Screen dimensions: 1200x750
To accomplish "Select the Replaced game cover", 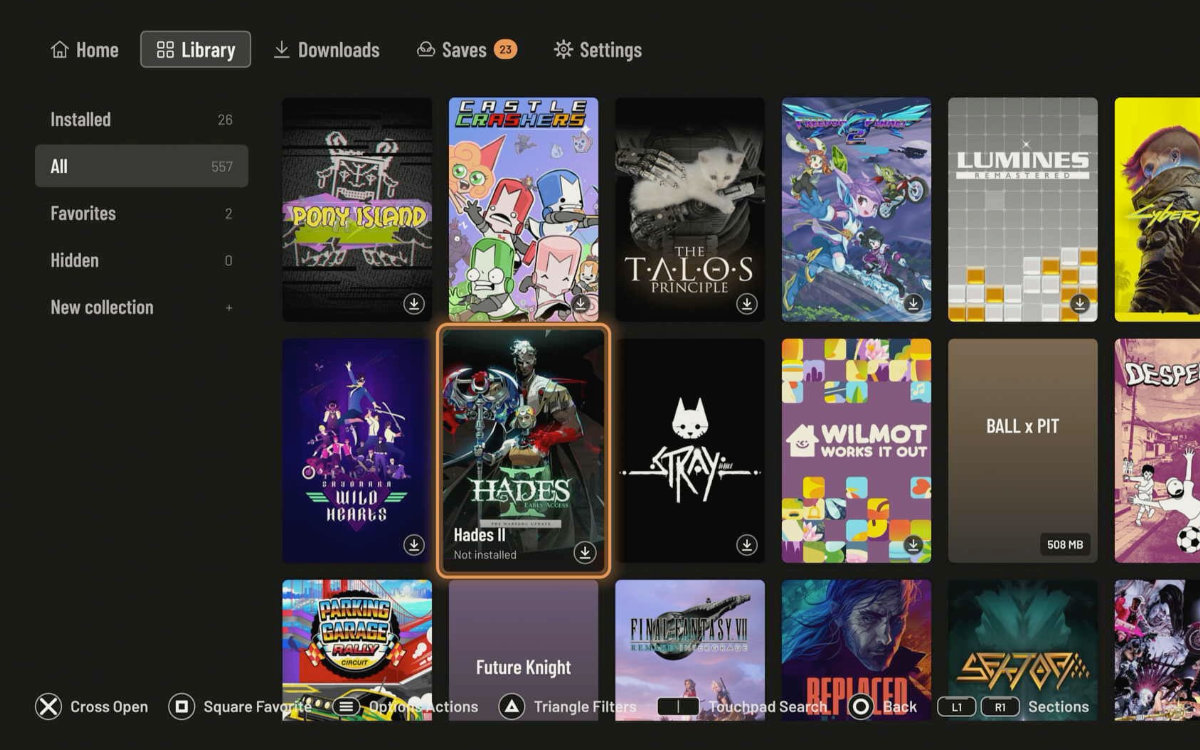I will 856,650.
